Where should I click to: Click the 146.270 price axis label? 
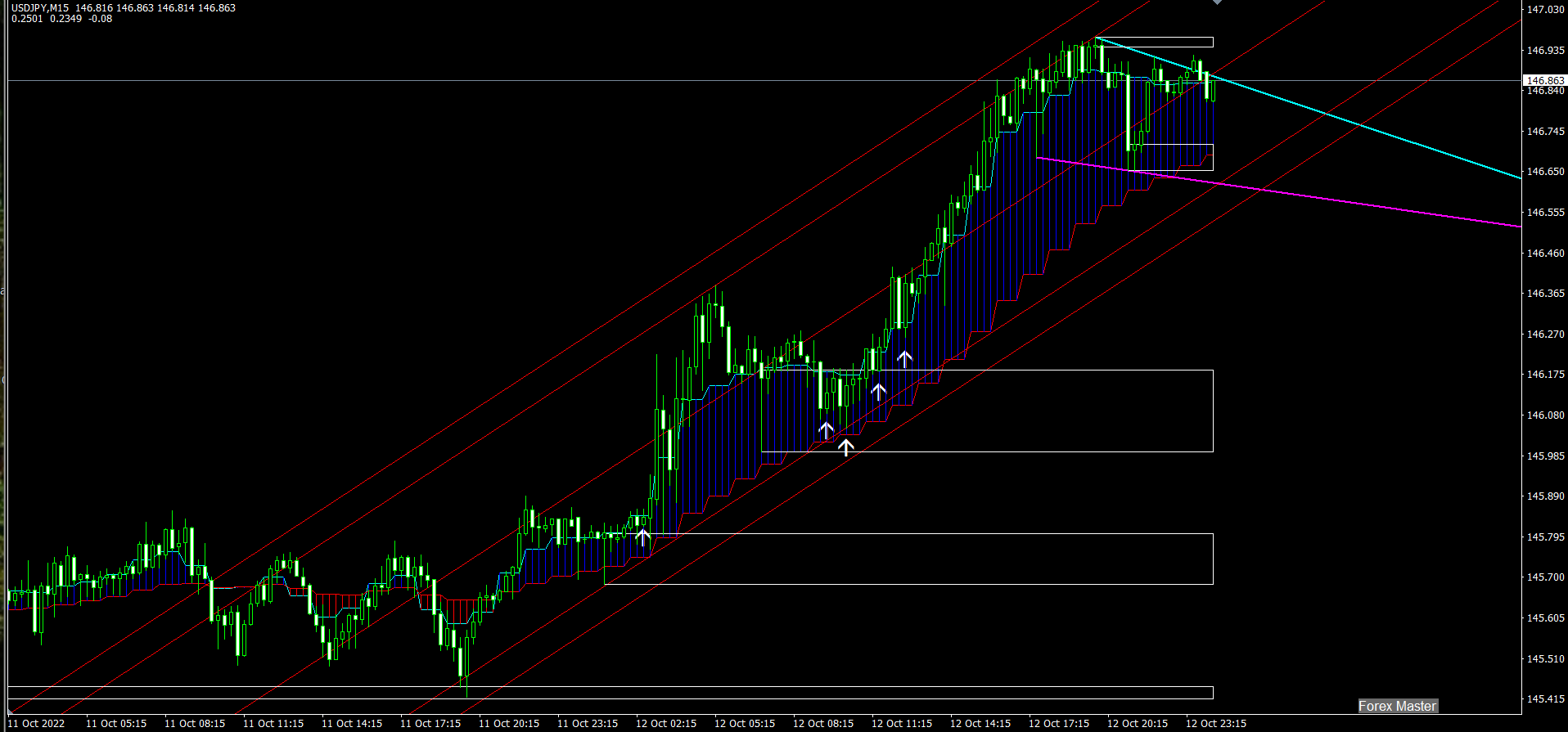pyautogui.click(x=1545, y=335)
